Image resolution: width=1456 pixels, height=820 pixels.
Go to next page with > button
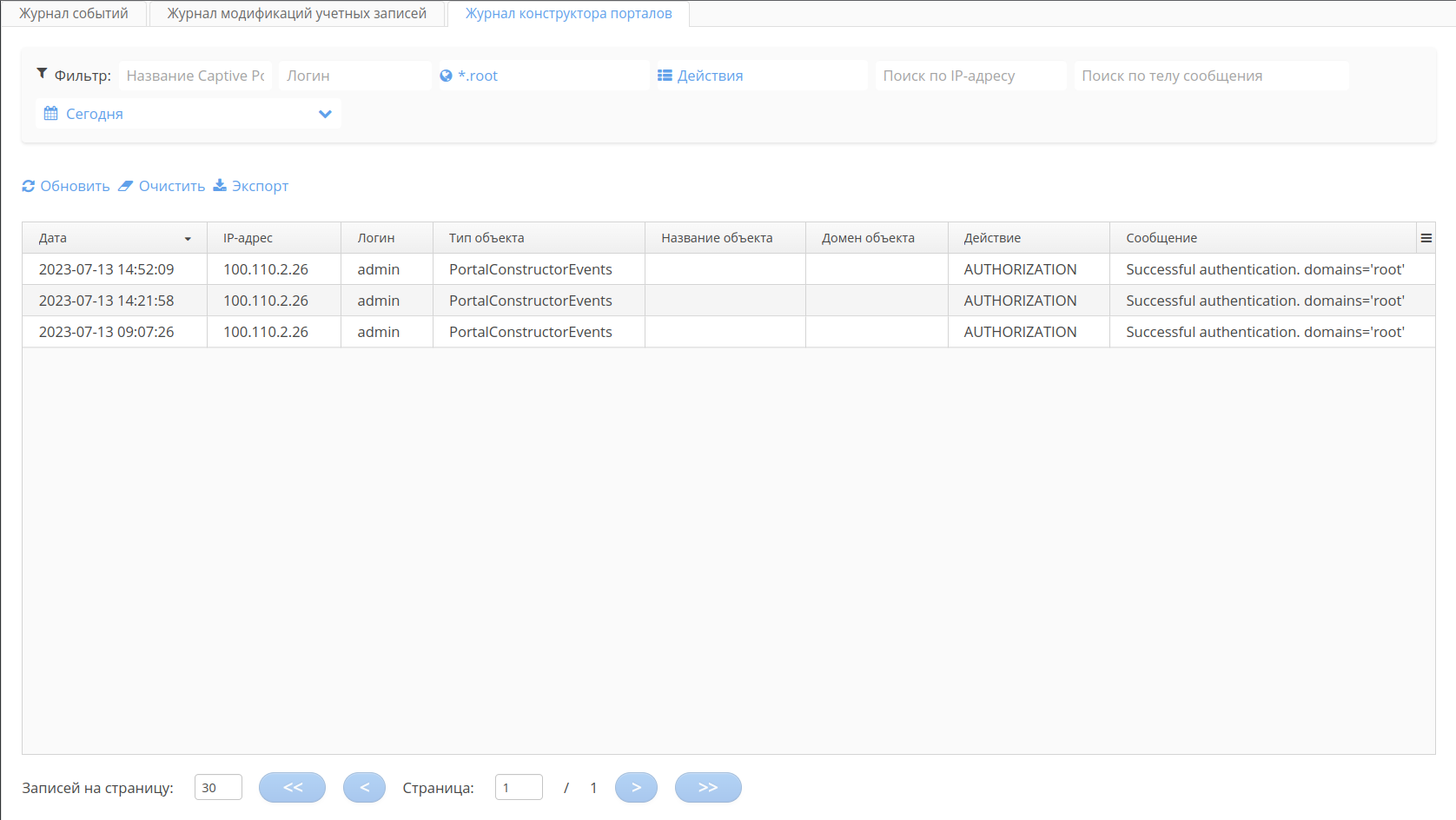[x=637, y=788]
